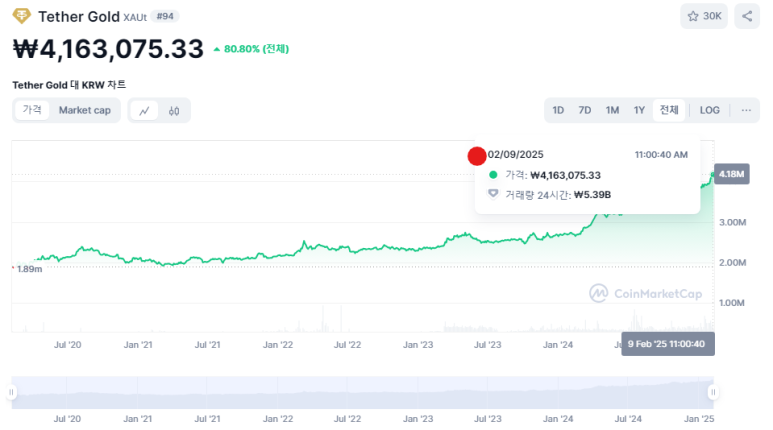
Task: Click the tooltip date 02/09/2025
Action: click(x=516, y=155)
